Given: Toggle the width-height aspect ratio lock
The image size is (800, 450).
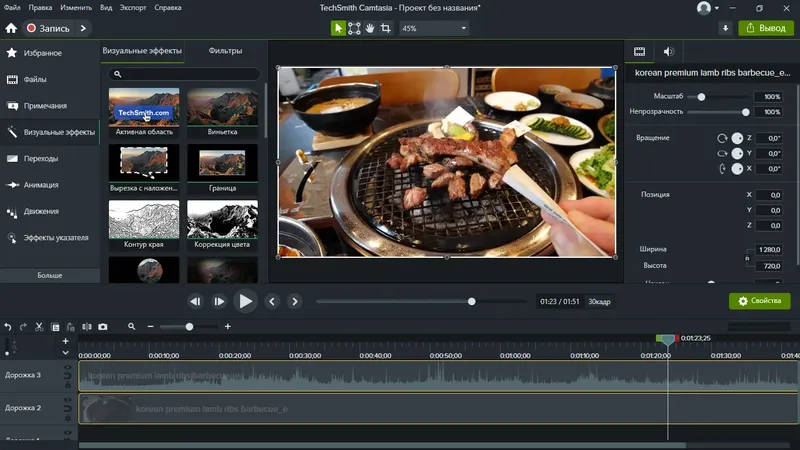Looking at the screenshot, I should click(x=747, y=258).
